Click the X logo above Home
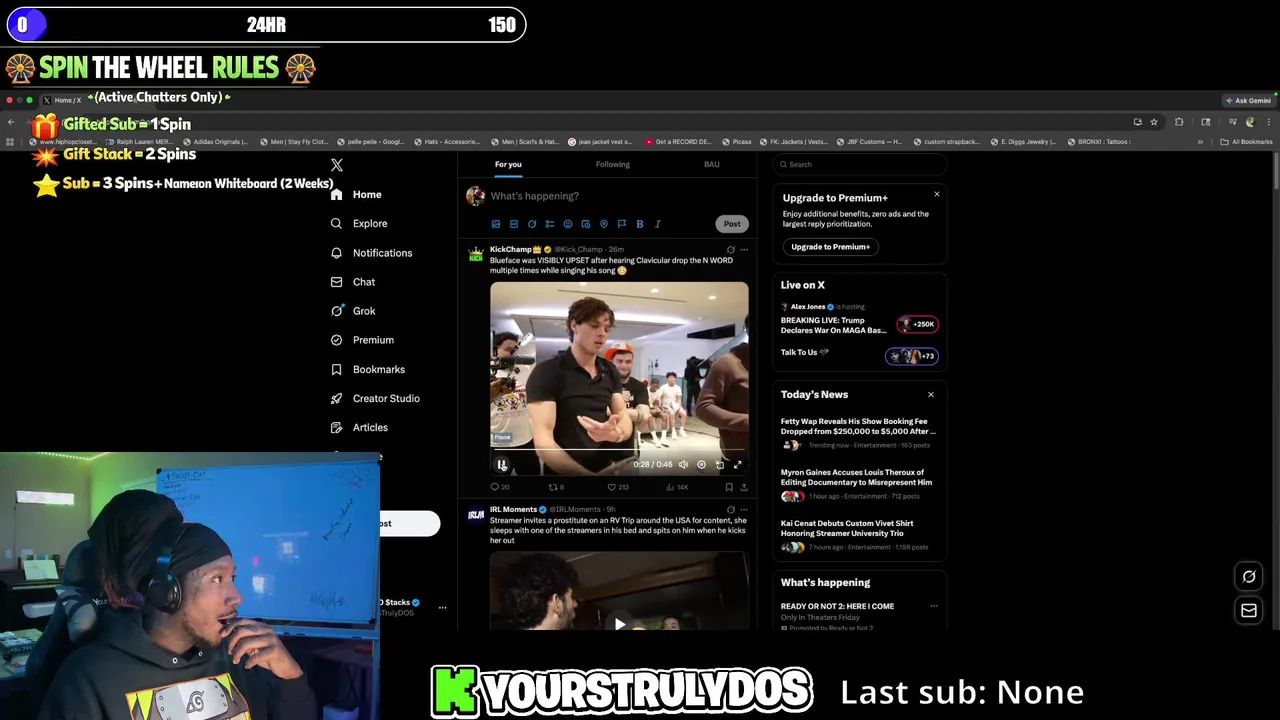The height and width of the screenshot is (720, 1280). (x=337, y=165)
